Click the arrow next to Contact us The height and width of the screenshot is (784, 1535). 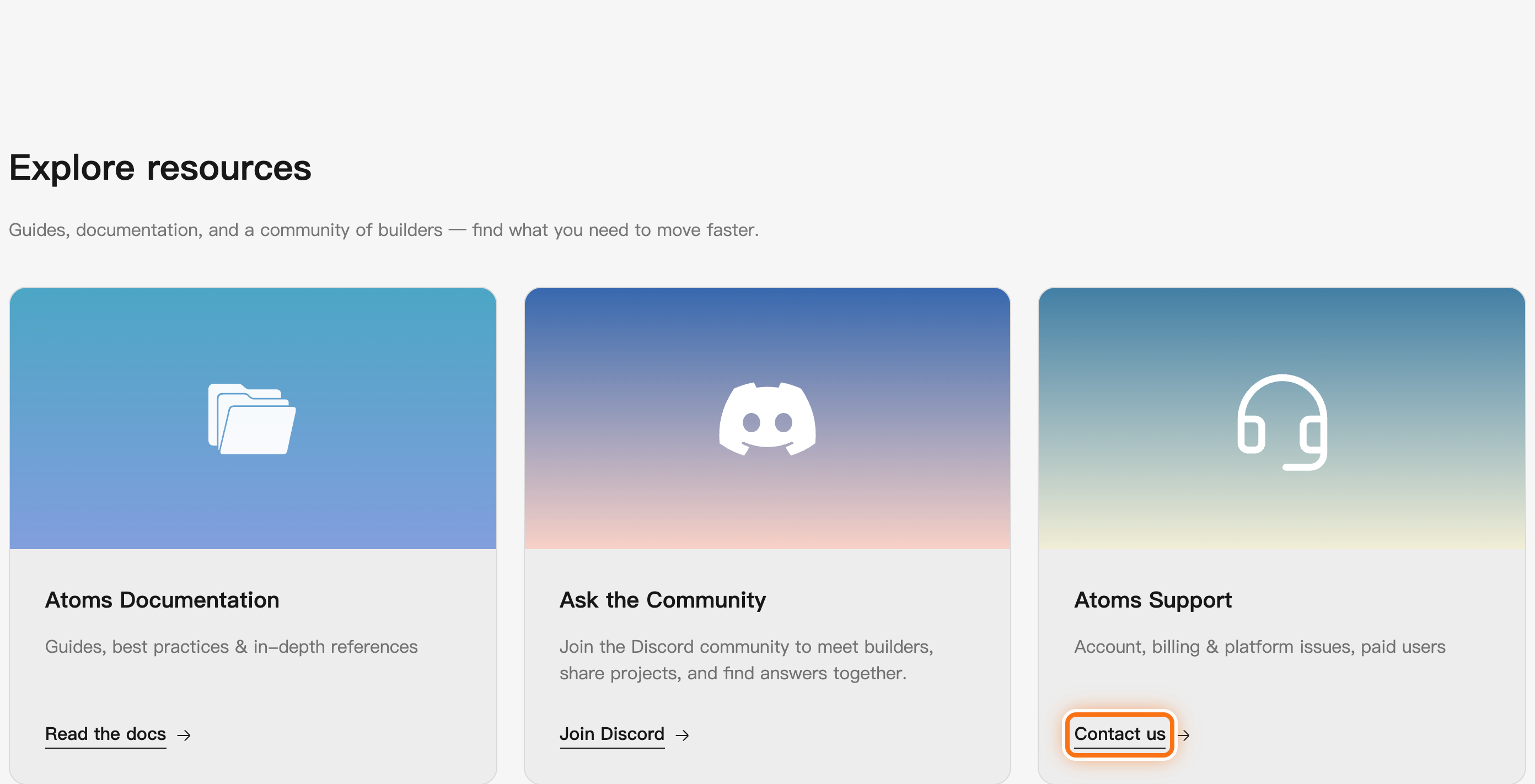(1184, 735)
